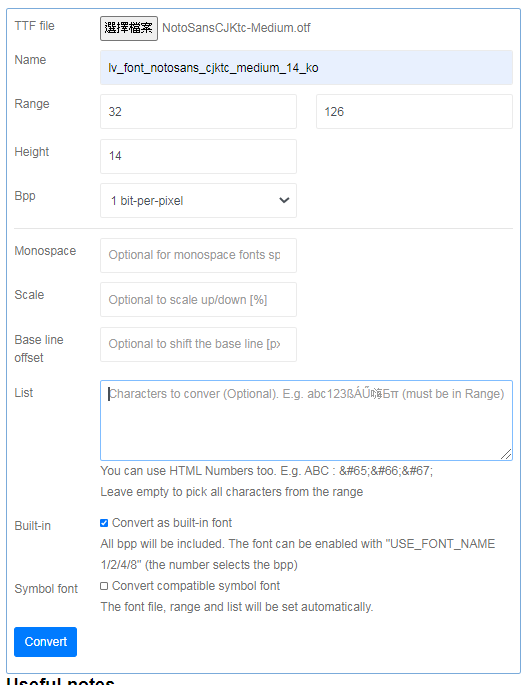Click the Useful notes heading
This screenshot has width=531, height=685.
tap(60, 681)
